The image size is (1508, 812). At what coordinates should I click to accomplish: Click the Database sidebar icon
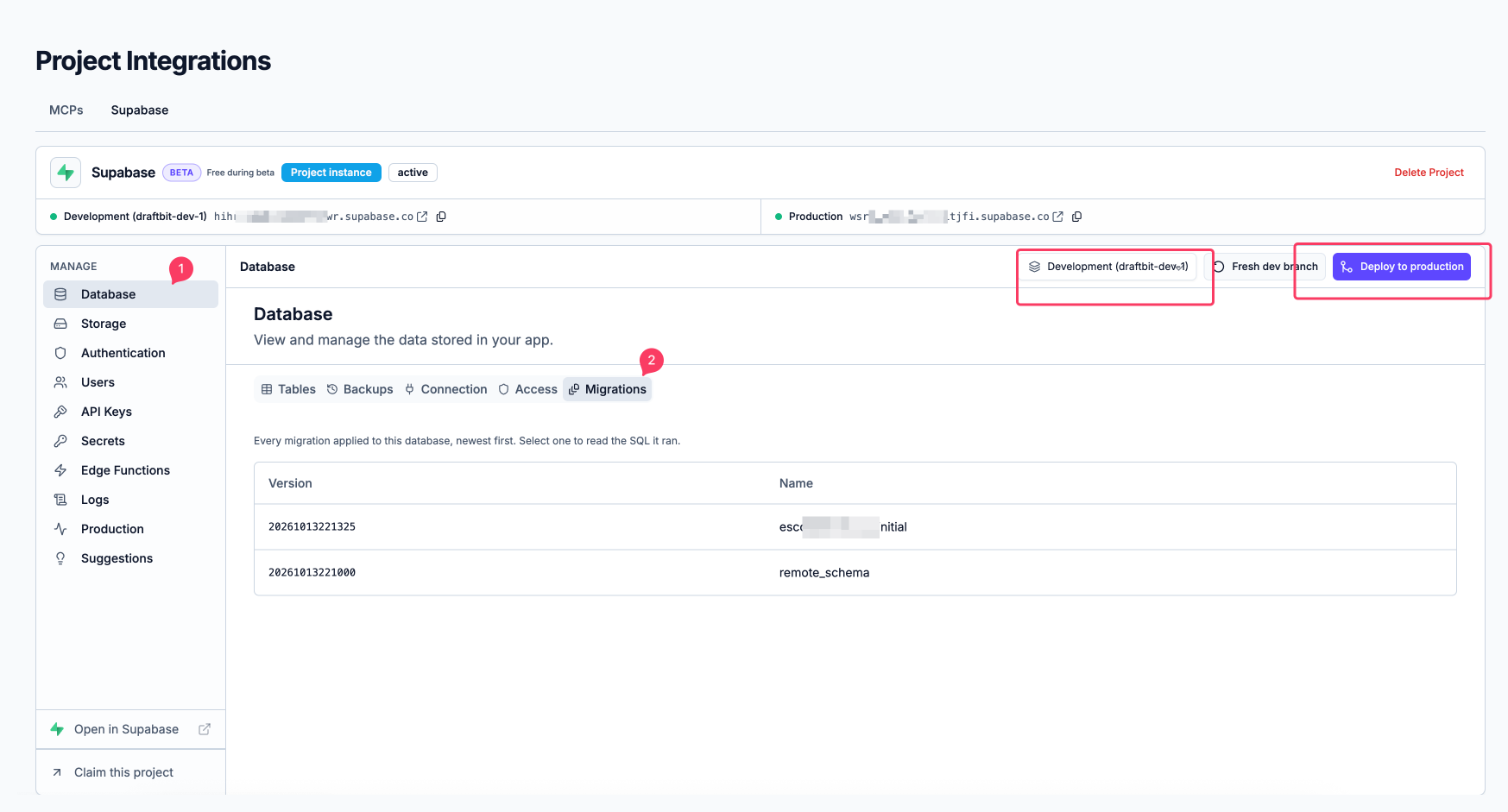coord(60,294)
